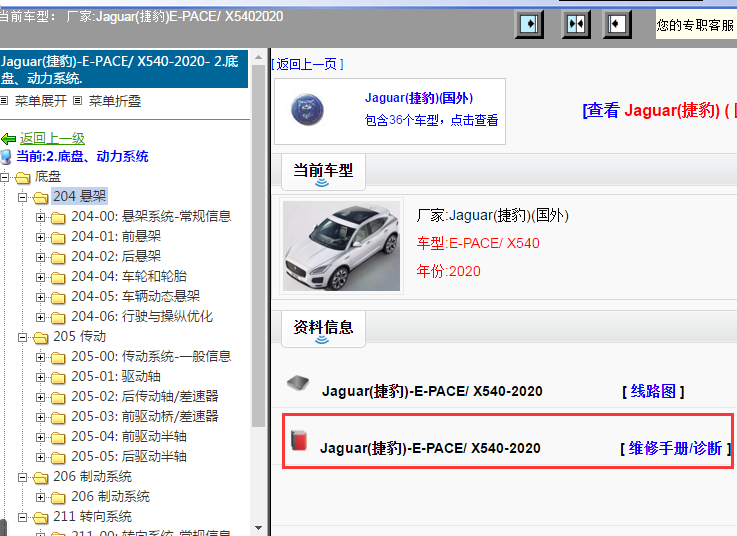
Task: Select 204-05: 车辆动态悬架 tree item
Action: pyautogui.click(x=135, y=296)
